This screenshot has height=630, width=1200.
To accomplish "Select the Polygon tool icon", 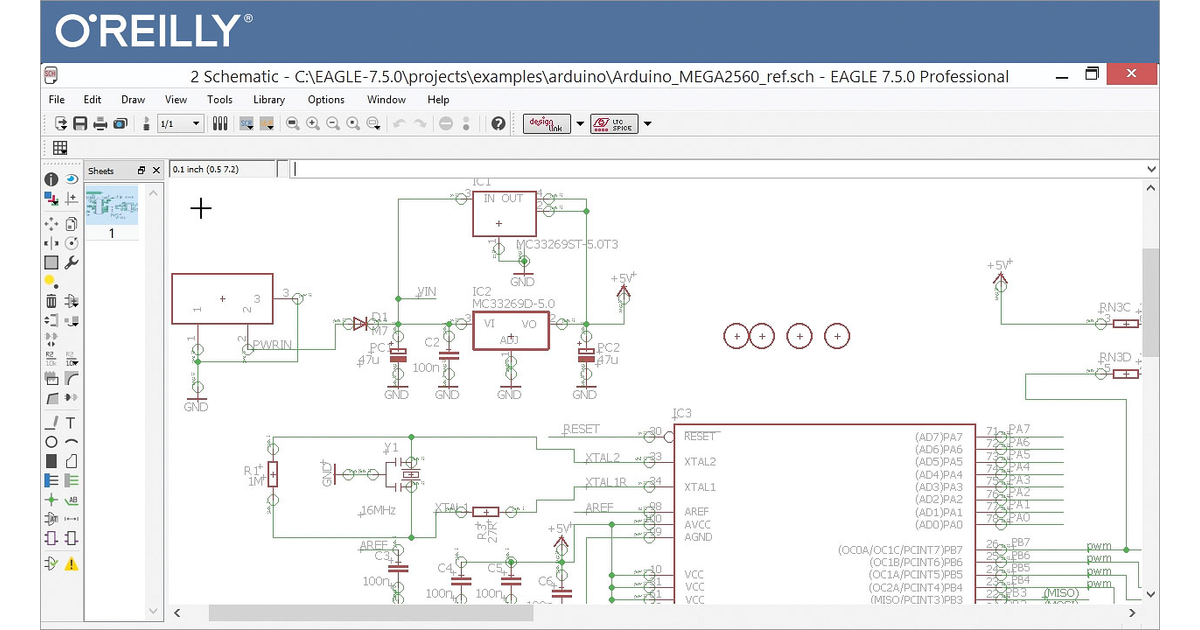I will pos(71,461).
